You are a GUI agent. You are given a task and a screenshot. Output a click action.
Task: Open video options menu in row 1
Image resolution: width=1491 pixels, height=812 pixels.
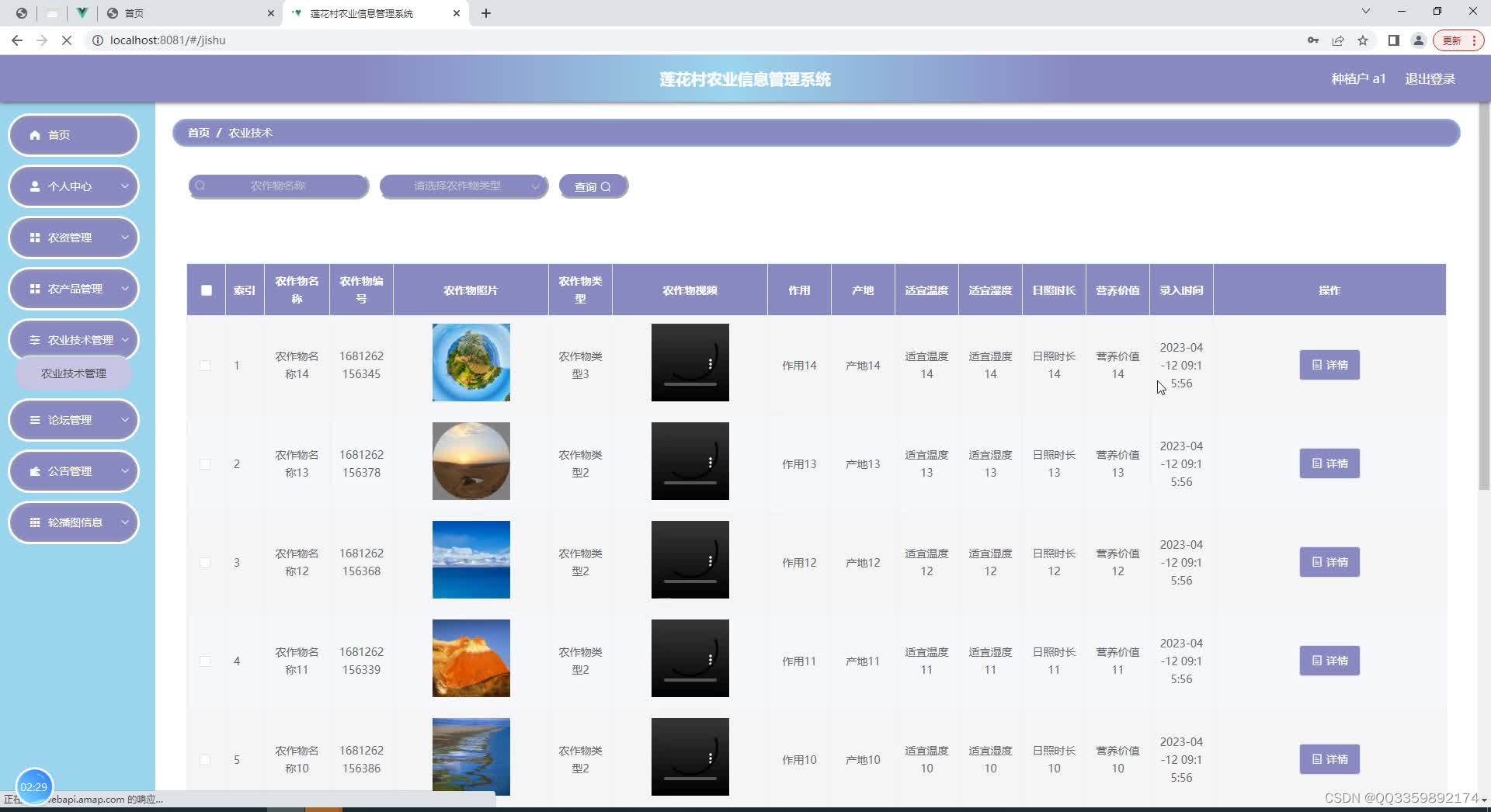710,364
